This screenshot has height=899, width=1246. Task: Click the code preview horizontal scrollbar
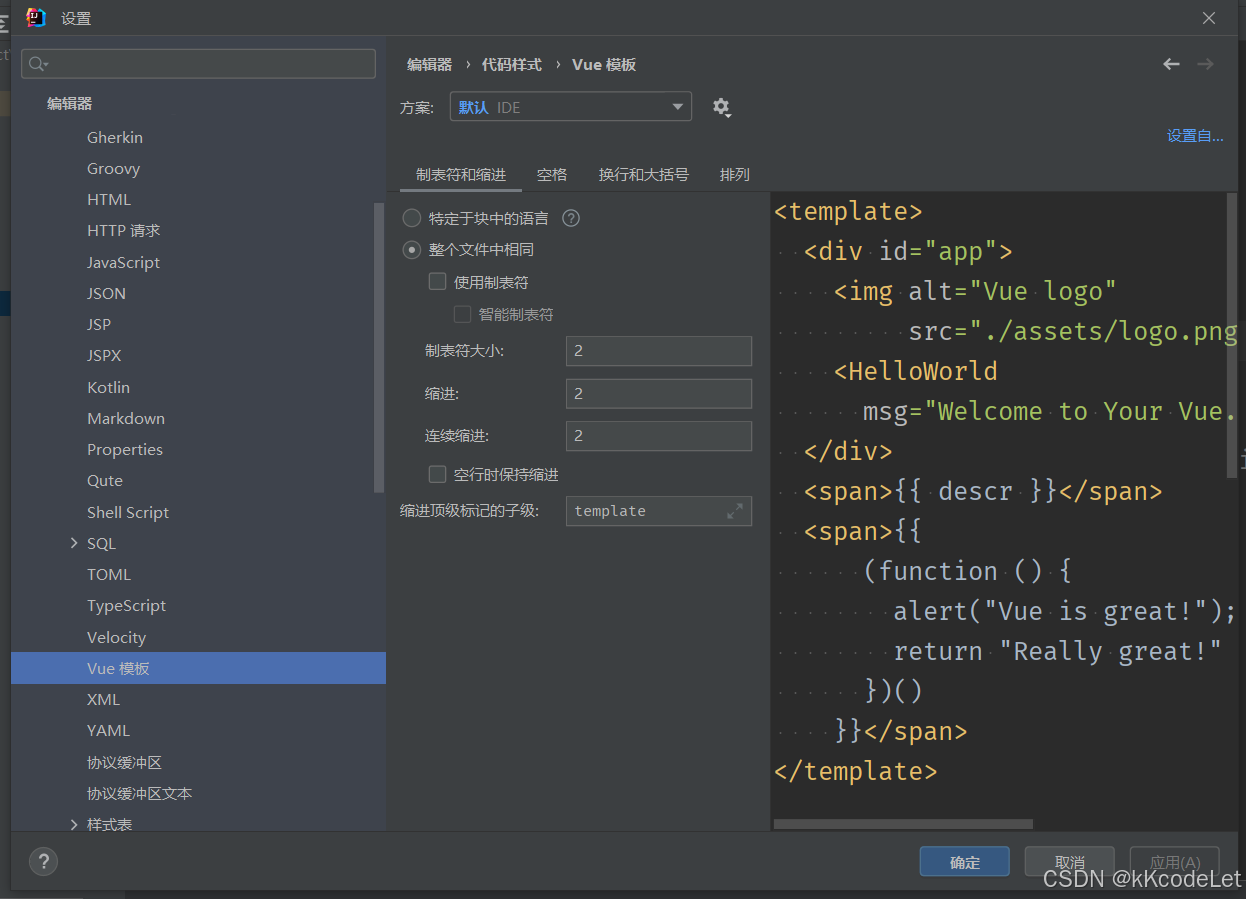click(903, 825)
